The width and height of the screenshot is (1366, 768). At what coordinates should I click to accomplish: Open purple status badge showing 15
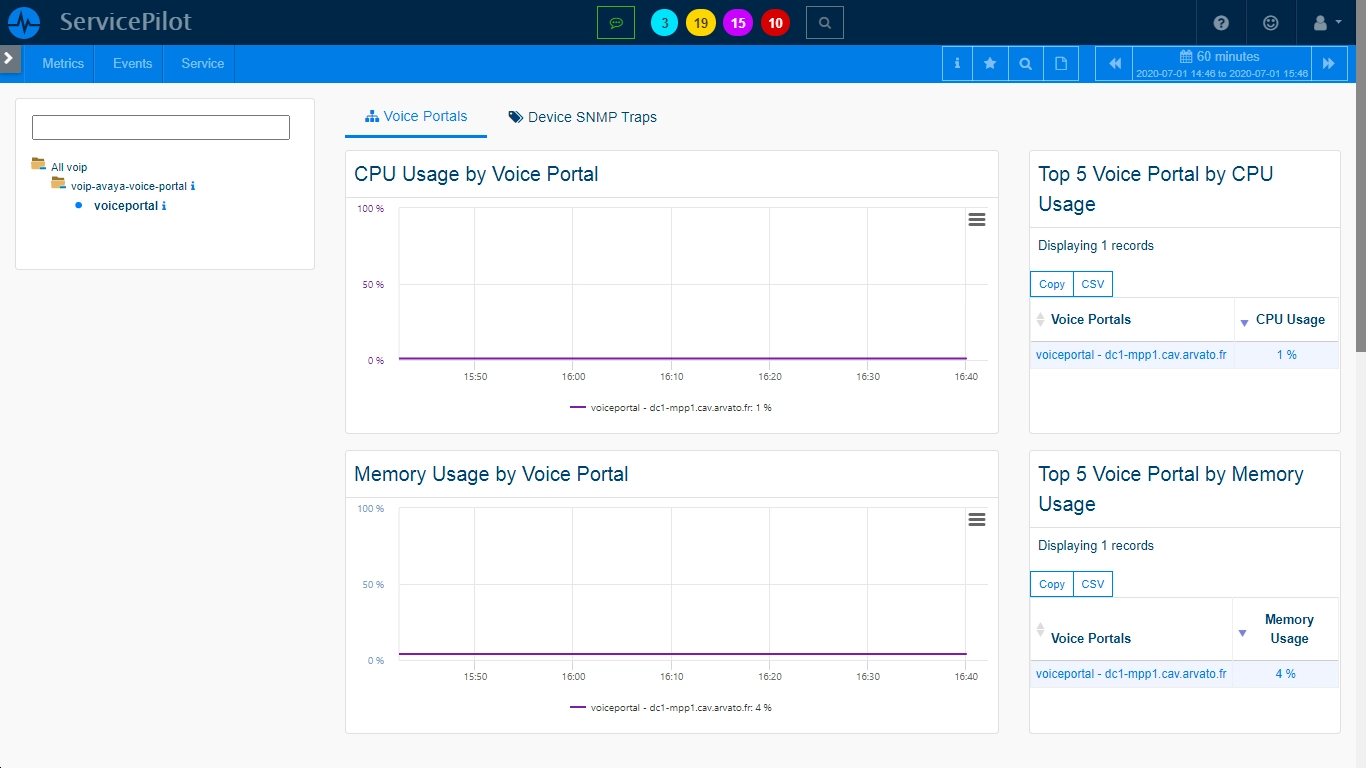(x=738, y=22)
